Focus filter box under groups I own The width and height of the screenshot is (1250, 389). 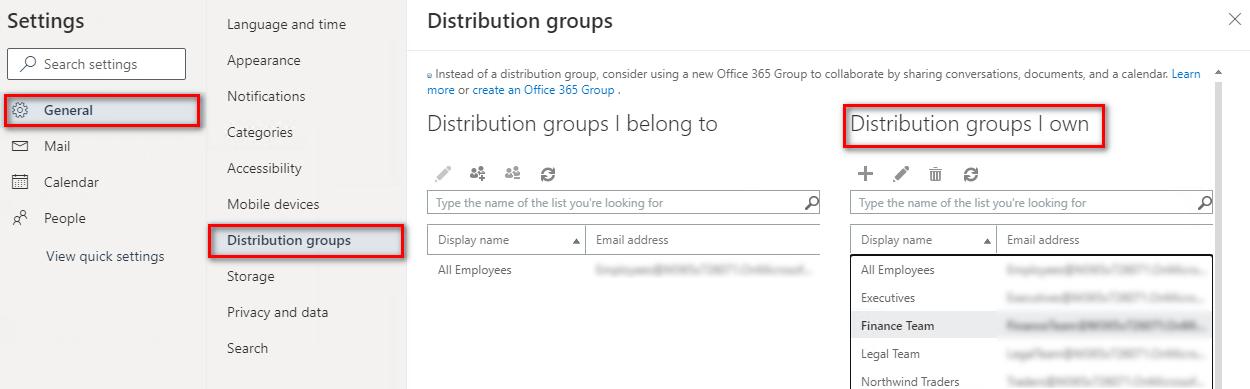coord(1031,202)
